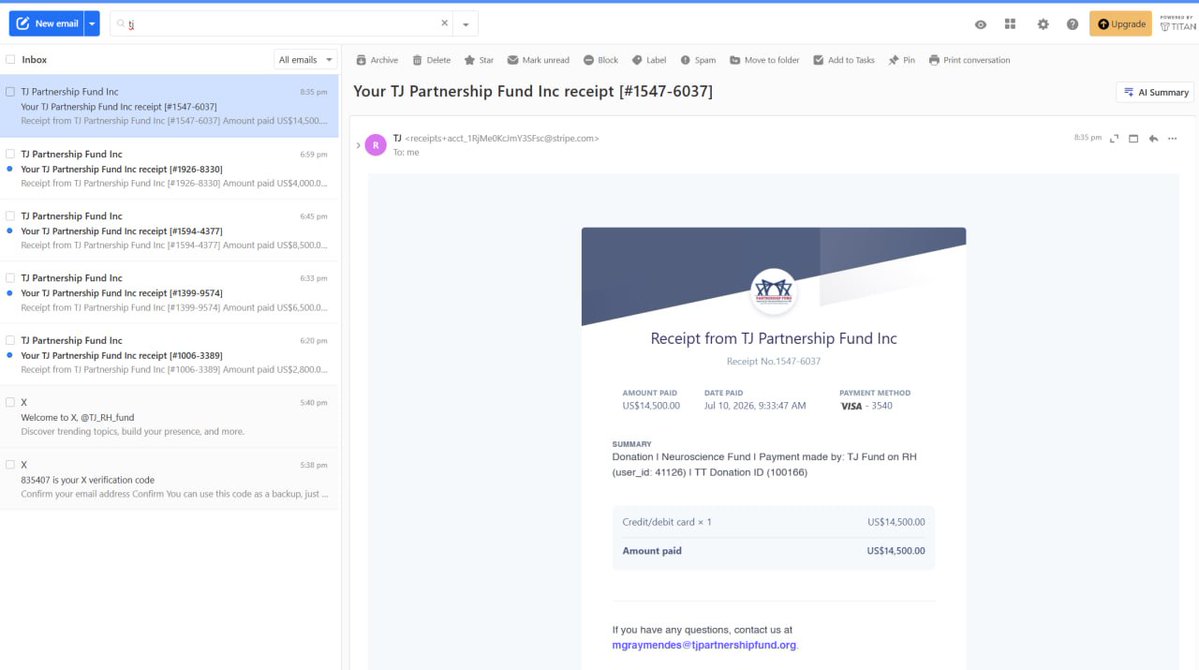Expand the email to full view icon

pos(1114,138)
